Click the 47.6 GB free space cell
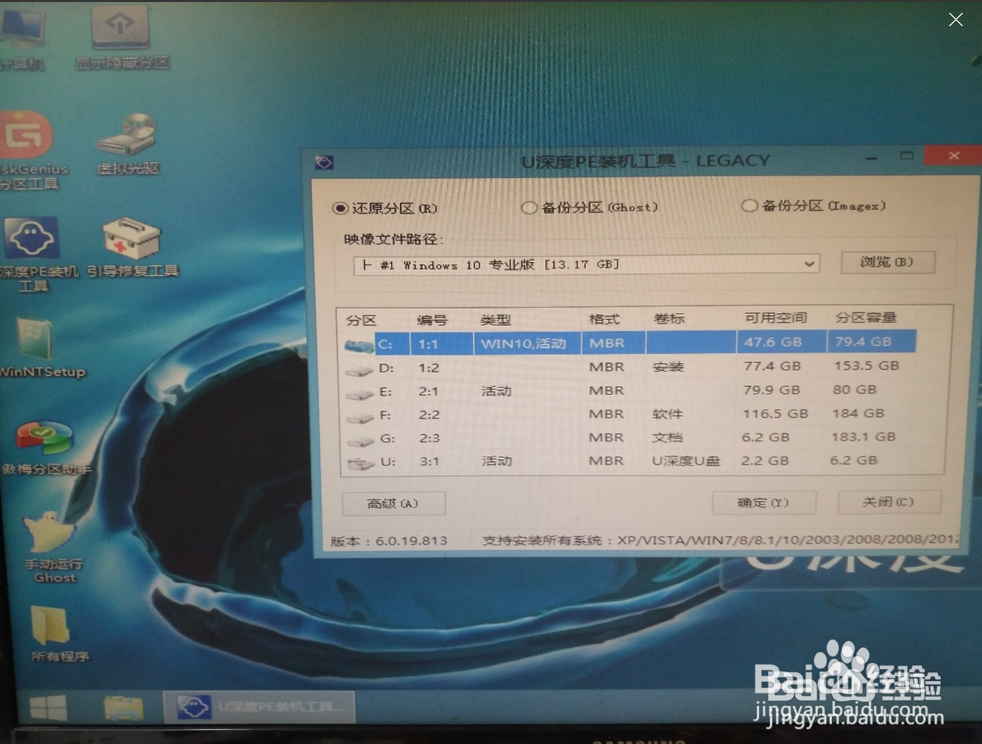 (x=773, y=342)
